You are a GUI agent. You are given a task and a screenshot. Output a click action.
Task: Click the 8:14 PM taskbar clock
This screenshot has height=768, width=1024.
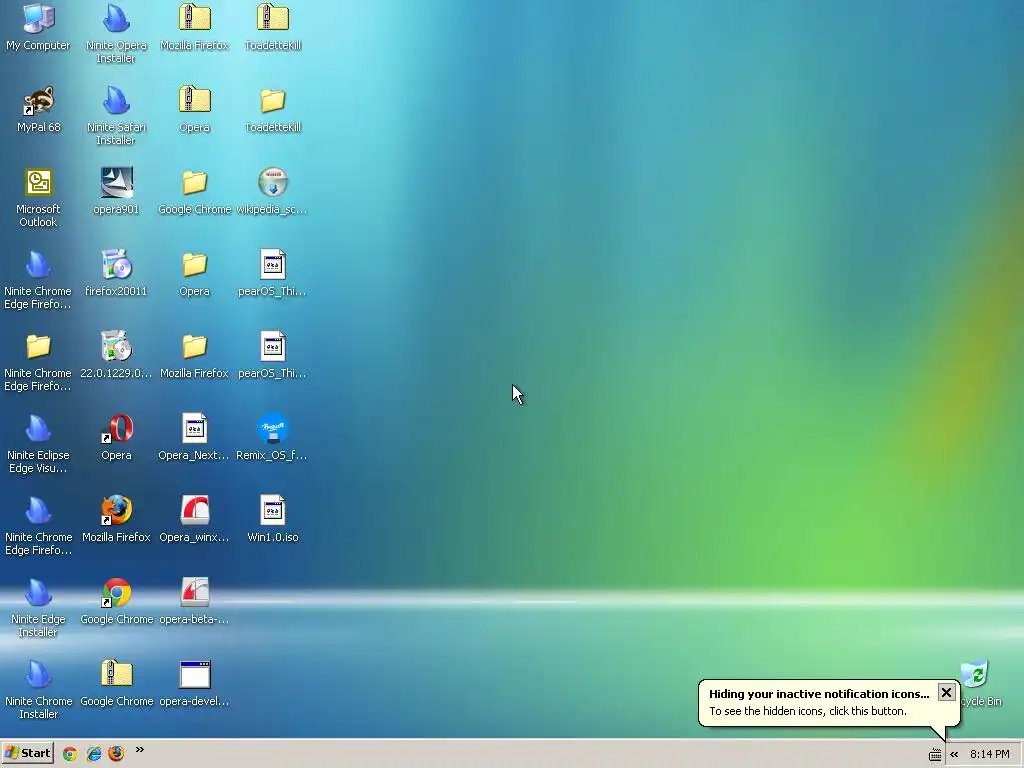coord(989,754)
